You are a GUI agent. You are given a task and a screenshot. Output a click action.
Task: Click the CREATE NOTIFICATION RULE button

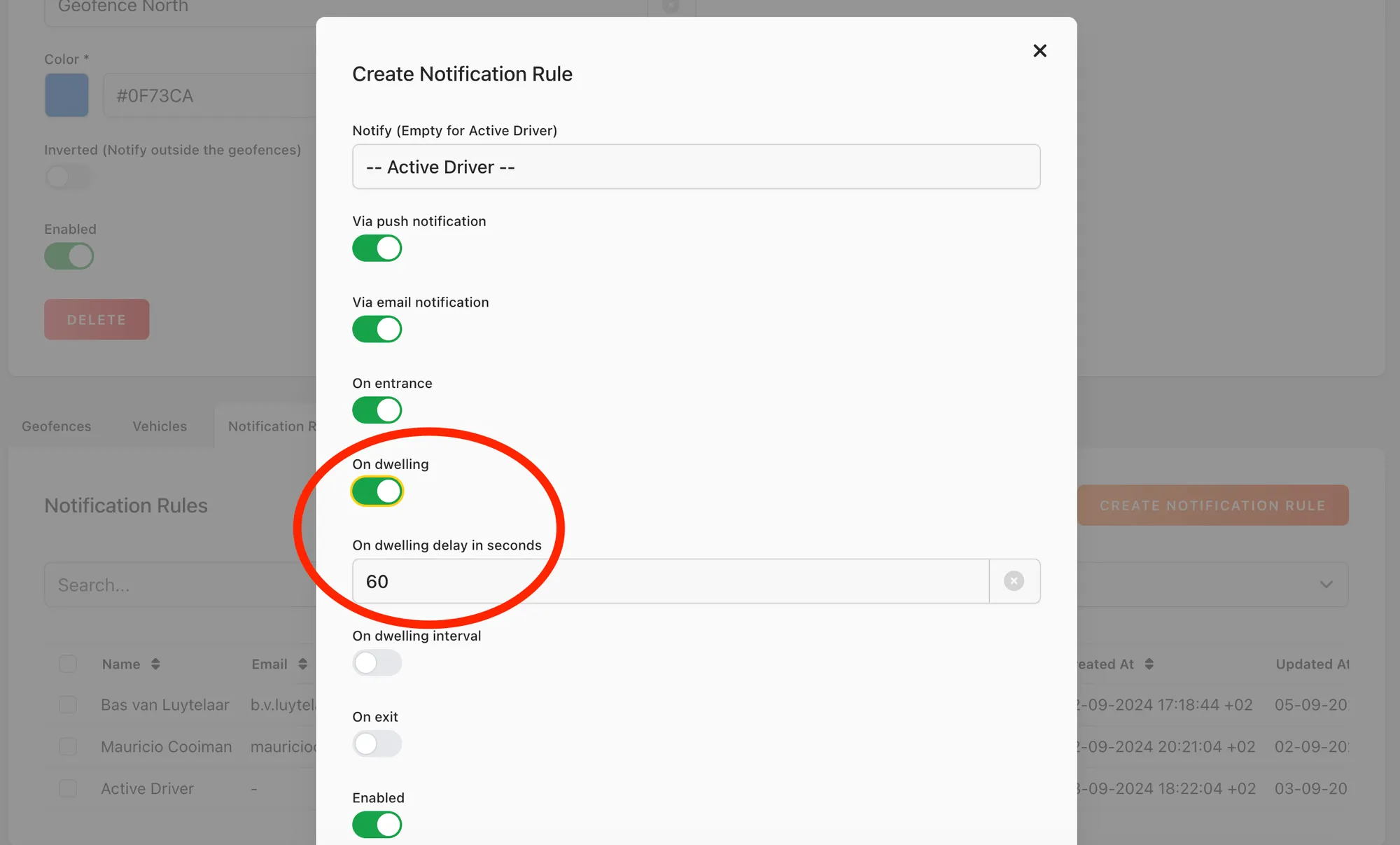(1212, 505)
